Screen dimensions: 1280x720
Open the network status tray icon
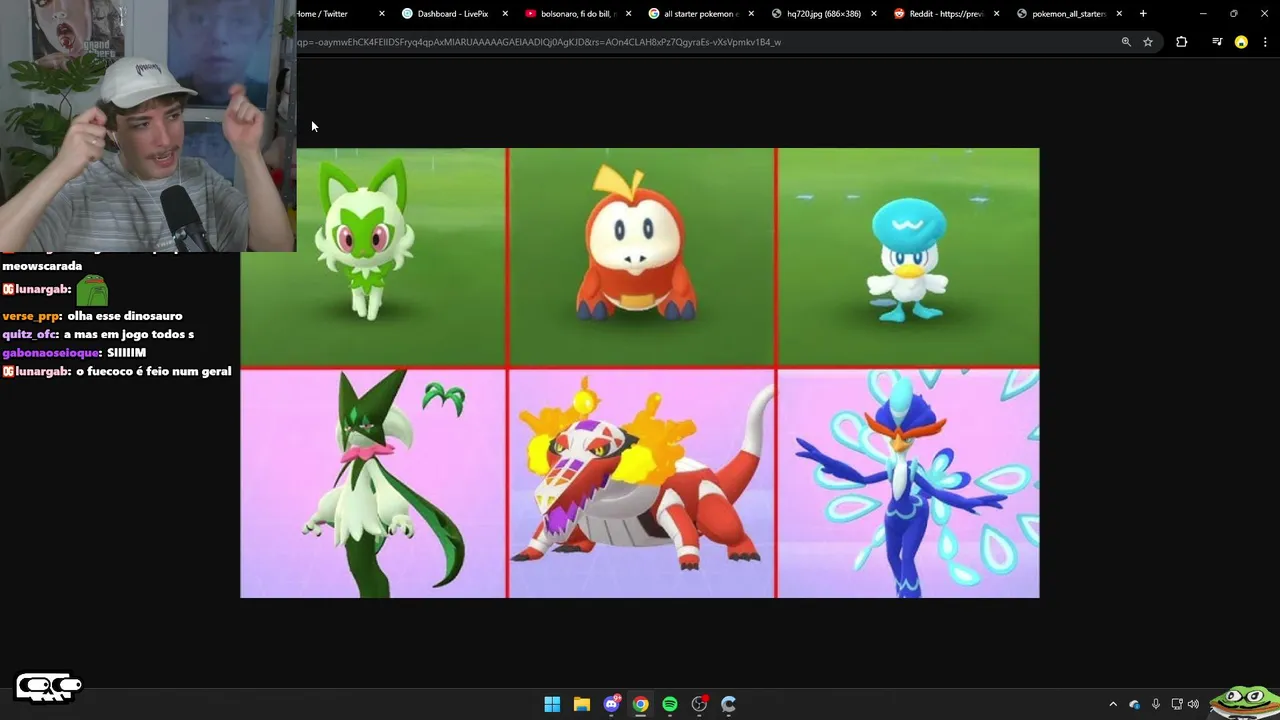tap(1177, 704)
